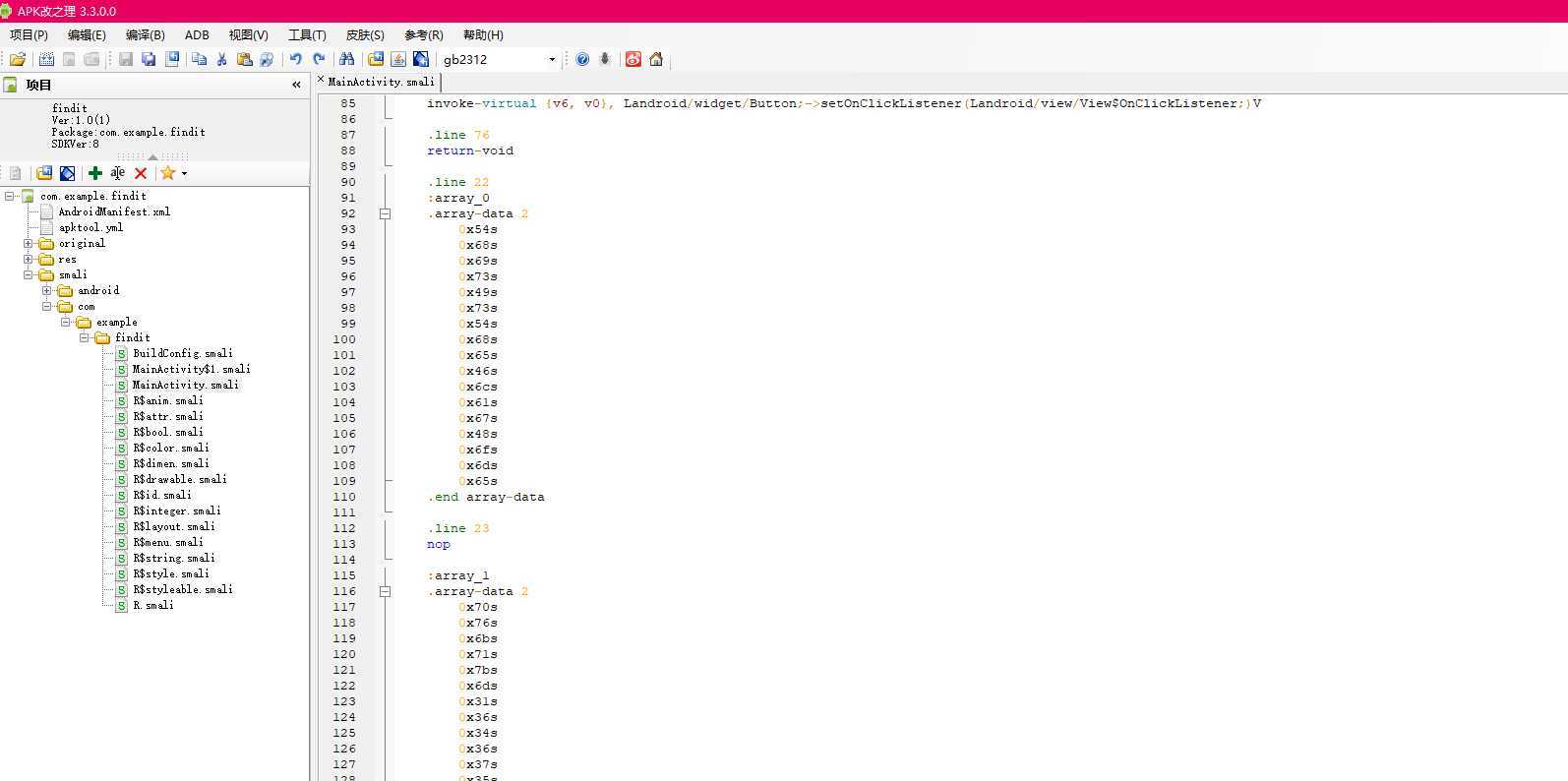
Task: Select R$id.smali file
Action: 162,495
